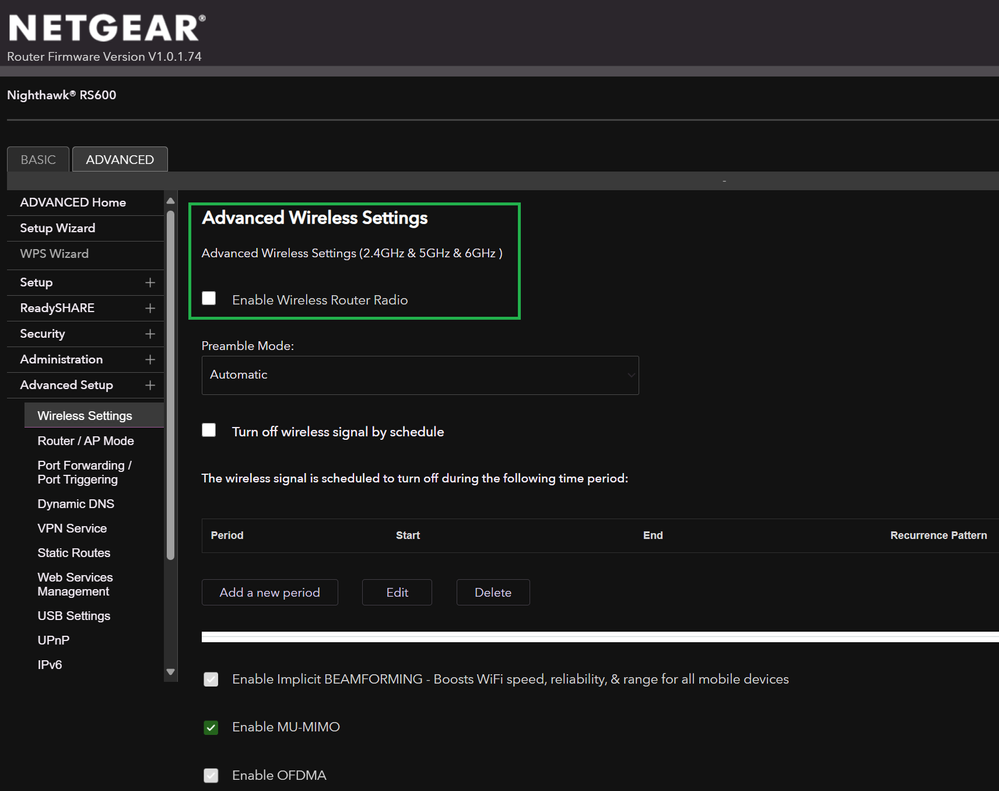The width and height of the screenshot is (999, 791).
Task: Expand ReadySHARE with its plus icon
Action: pyautogui.click(x=150, y=308)
